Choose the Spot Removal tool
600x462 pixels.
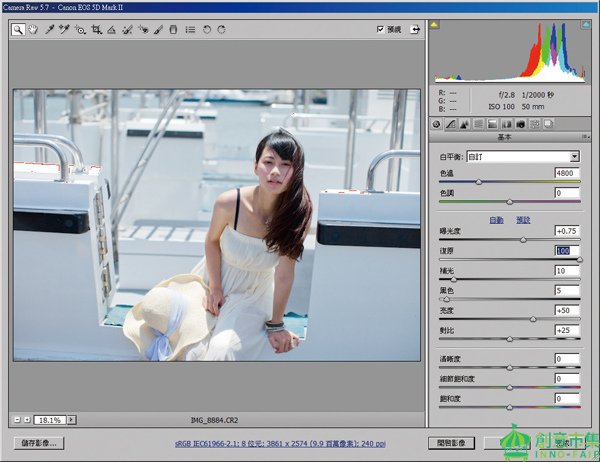[127, 29]
